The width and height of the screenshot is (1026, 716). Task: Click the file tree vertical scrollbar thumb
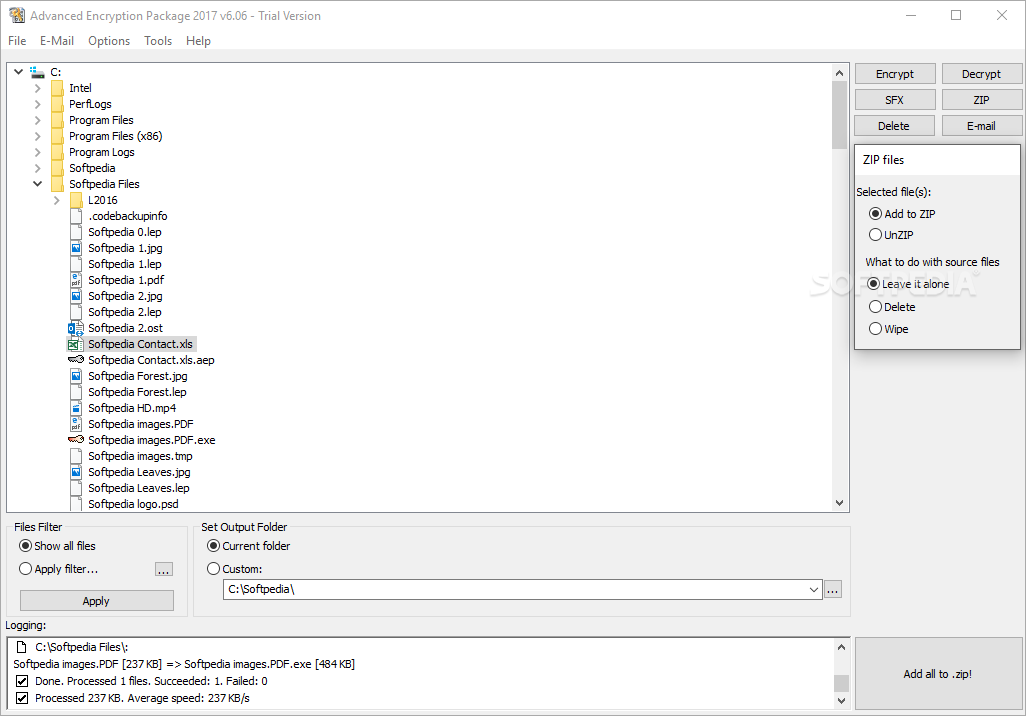tap(840, 115)
